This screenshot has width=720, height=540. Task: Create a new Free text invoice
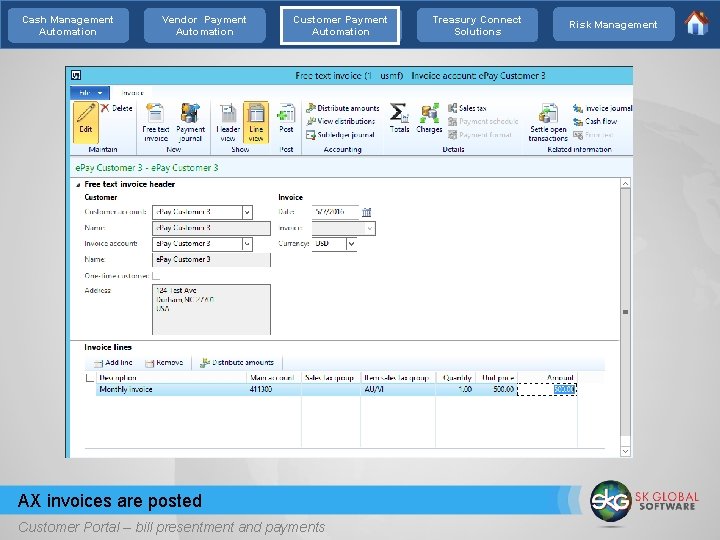click(155, 122)
